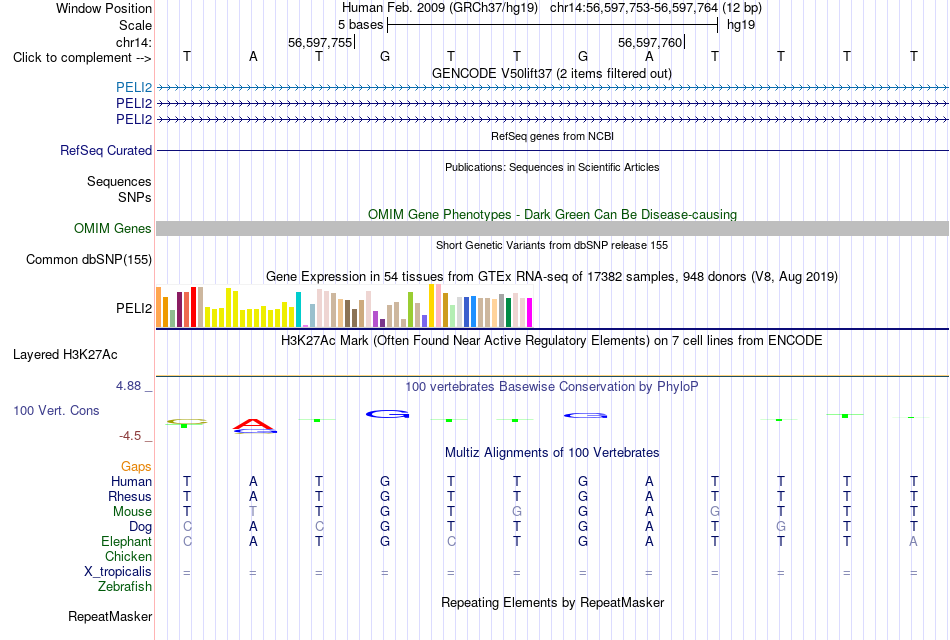Click the 4.88 PhyloP upper scale value
Image resolution: width=950 pixels, height=640 pixels.
[128, 385]
